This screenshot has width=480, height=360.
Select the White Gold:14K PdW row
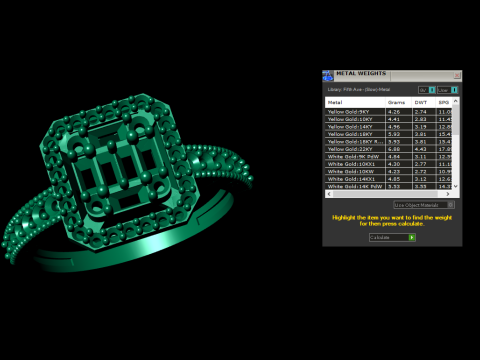389,186
